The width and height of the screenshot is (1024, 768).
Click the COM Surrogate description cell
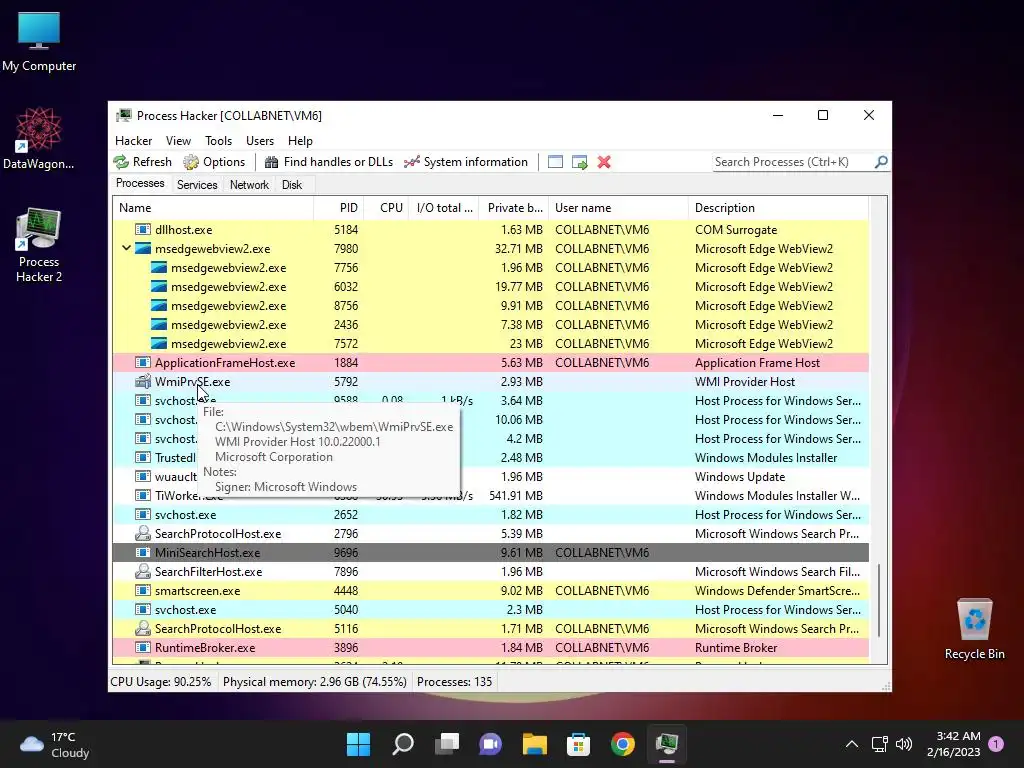[x=736, y=230]
